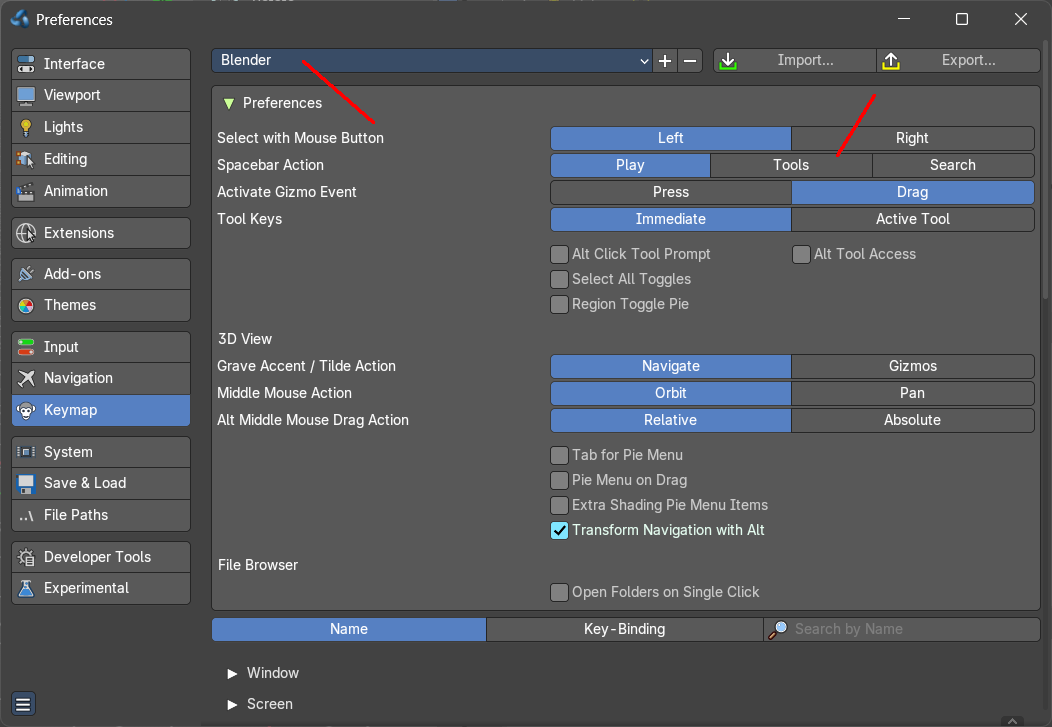Set Spacebar Action to Search
1052x727 pixels.
953,165
